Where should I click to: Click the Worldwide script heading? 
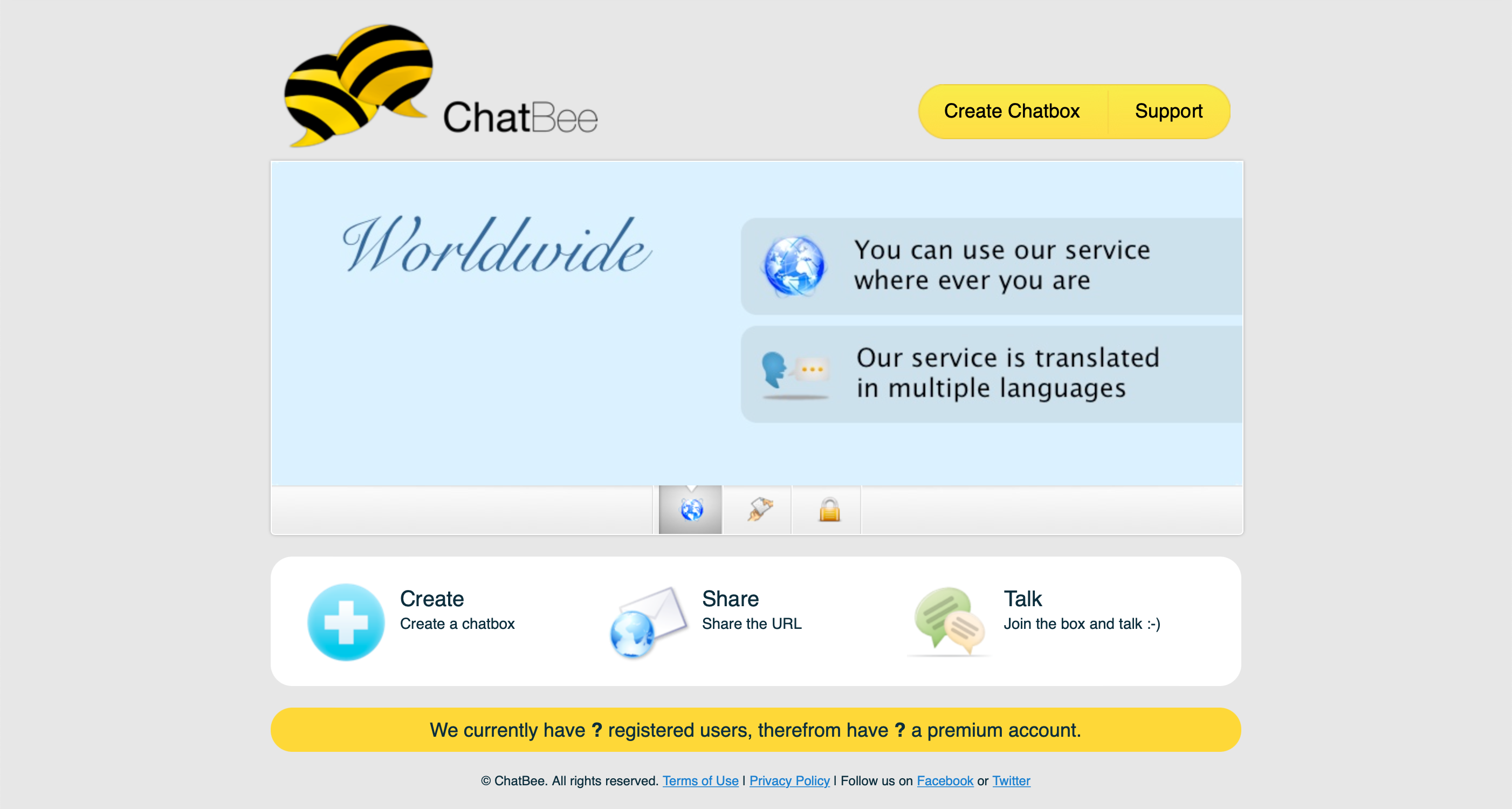[497, 245]
